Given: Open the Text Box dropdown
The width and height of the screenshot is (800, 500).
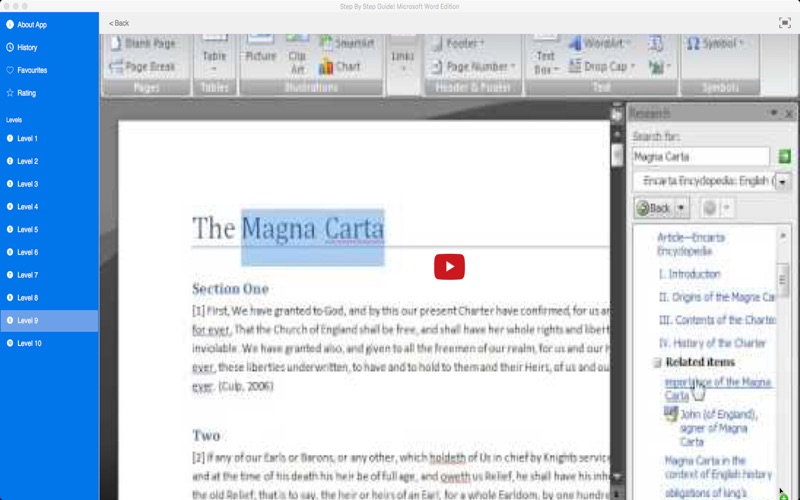Looking at the screenshot, I should 545,56.
